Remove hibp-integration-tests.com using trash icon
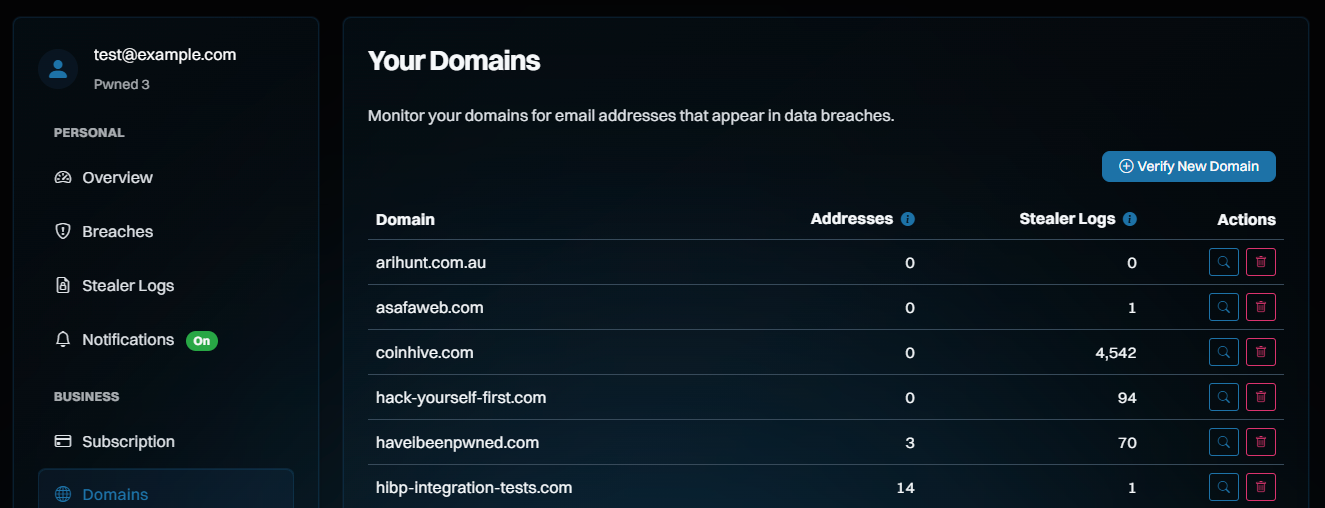Screen dimensions: 1325x508 point(1261,487)
